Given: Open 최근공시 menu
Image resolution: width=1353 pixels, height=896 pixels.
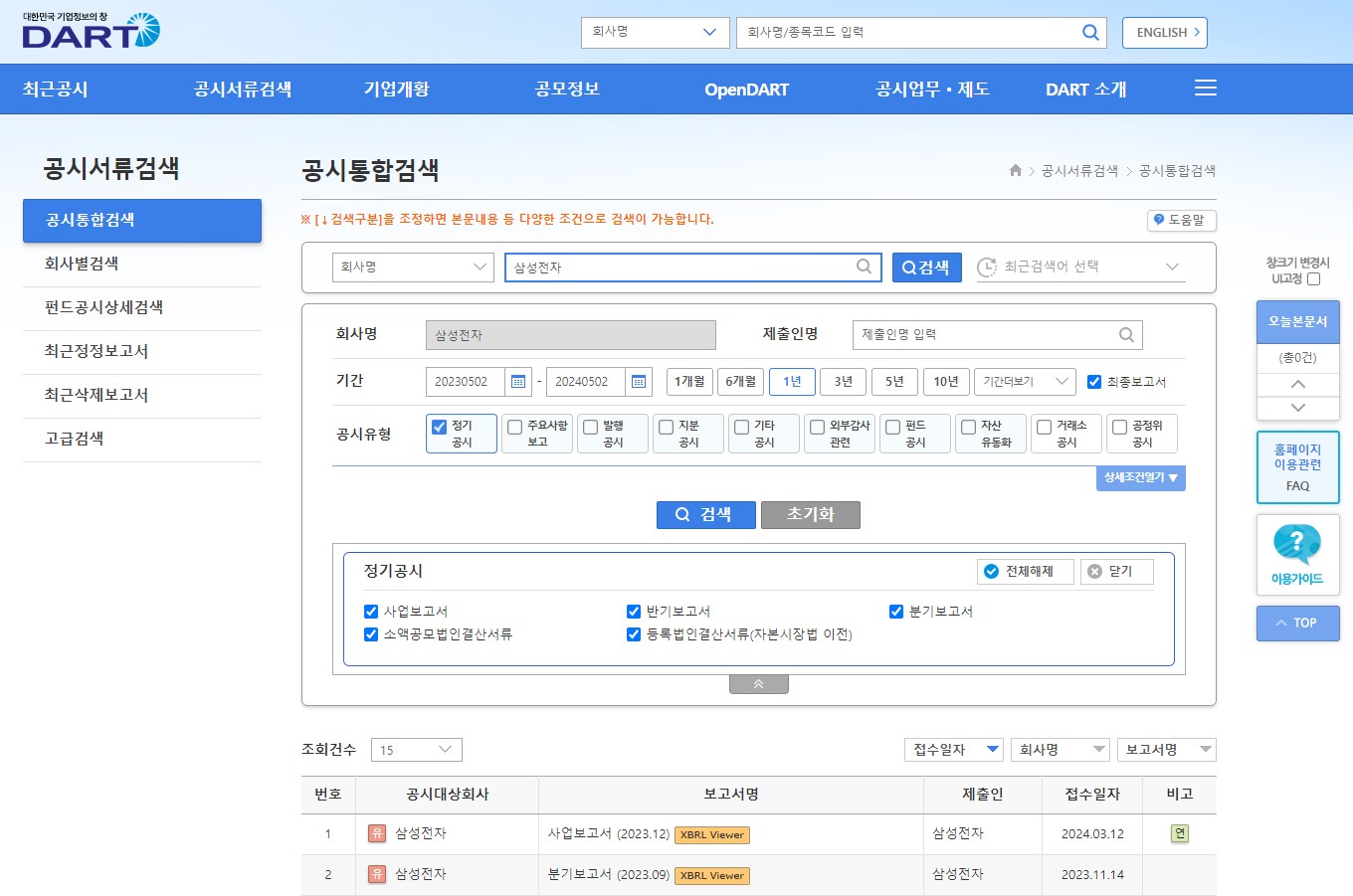Looking at the screenshot, I should 56,90.
